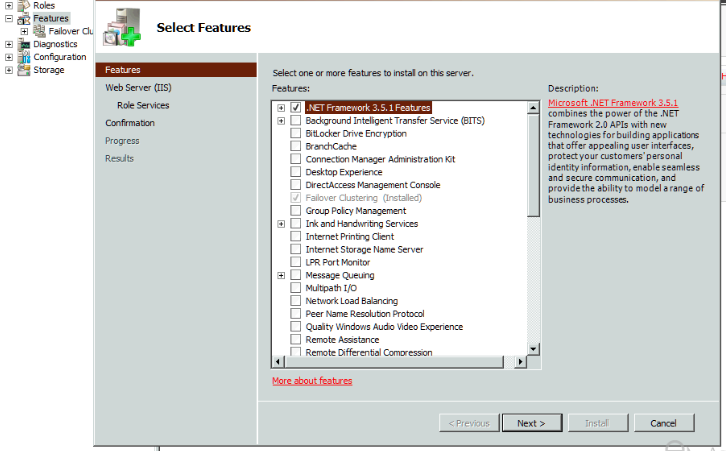This screenshot has width=726, height=451.
Task: Open the More about features link
Action: (x=312, y=381)
